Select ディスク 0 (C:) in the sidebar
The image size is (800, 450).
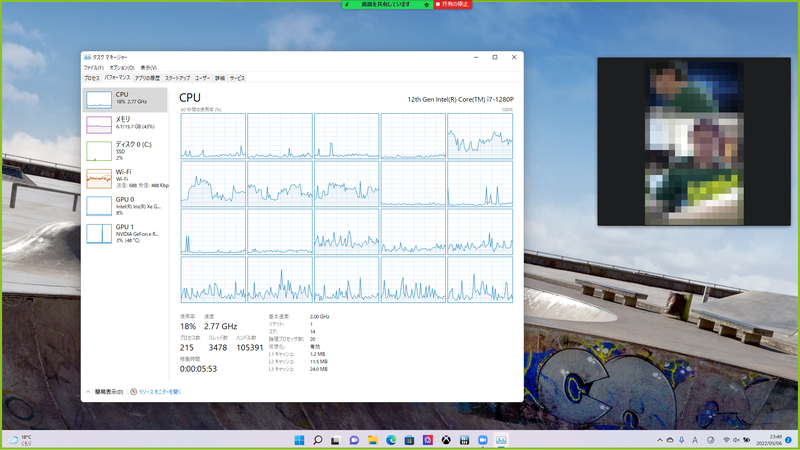point(124,151)
